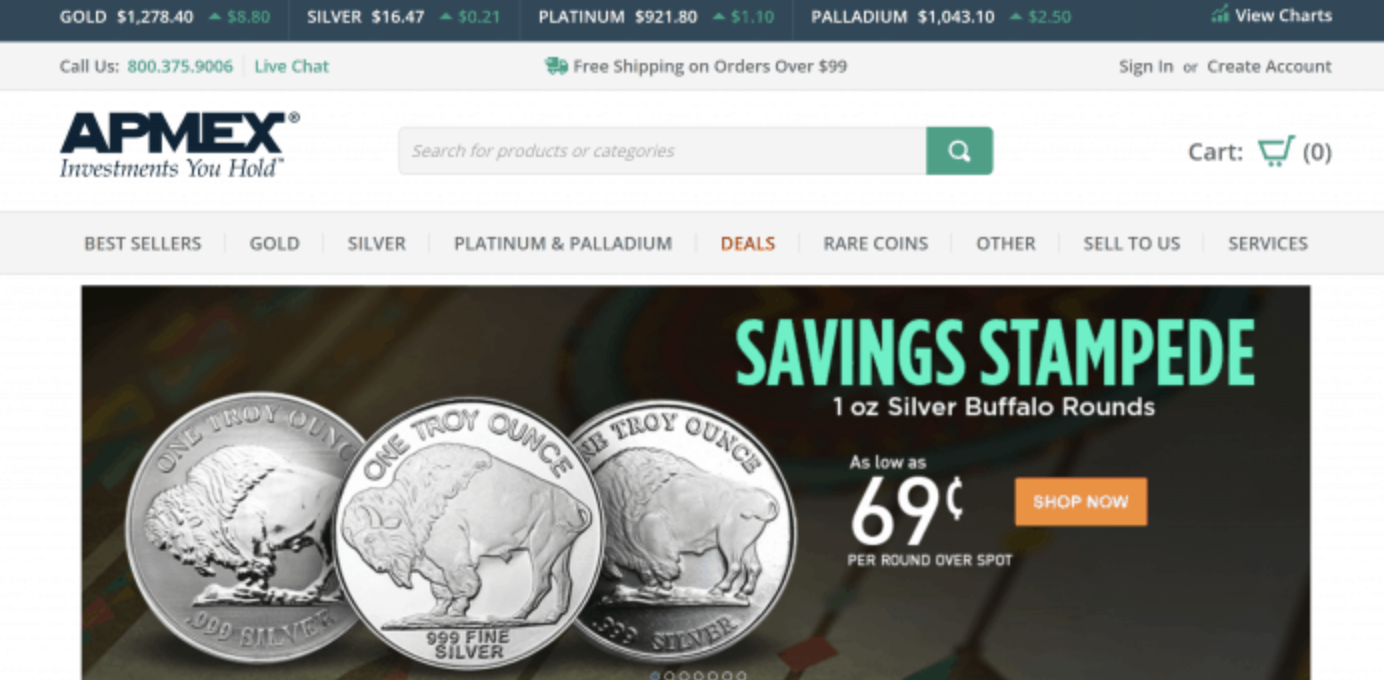The width and height of the screenshot is (1384, 680).
Task: Select the last carousel dot indicator
Action: 742,675
